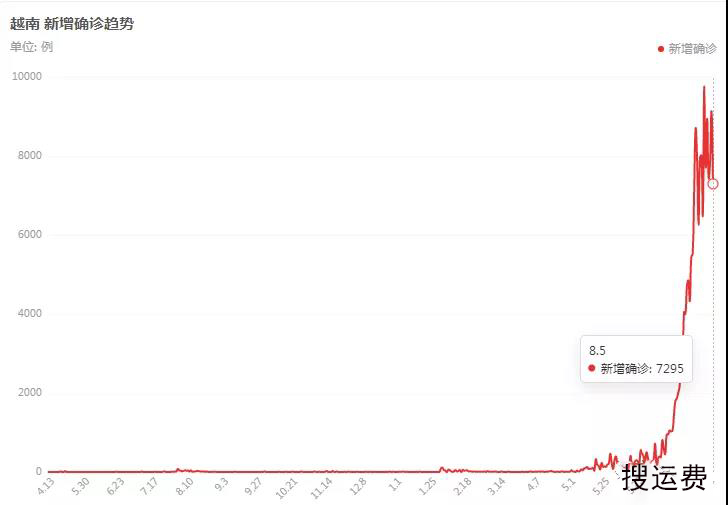Click the 6000 y-axis label
Viewport: 728px width, 505px height.
click(x=29, y=235)
